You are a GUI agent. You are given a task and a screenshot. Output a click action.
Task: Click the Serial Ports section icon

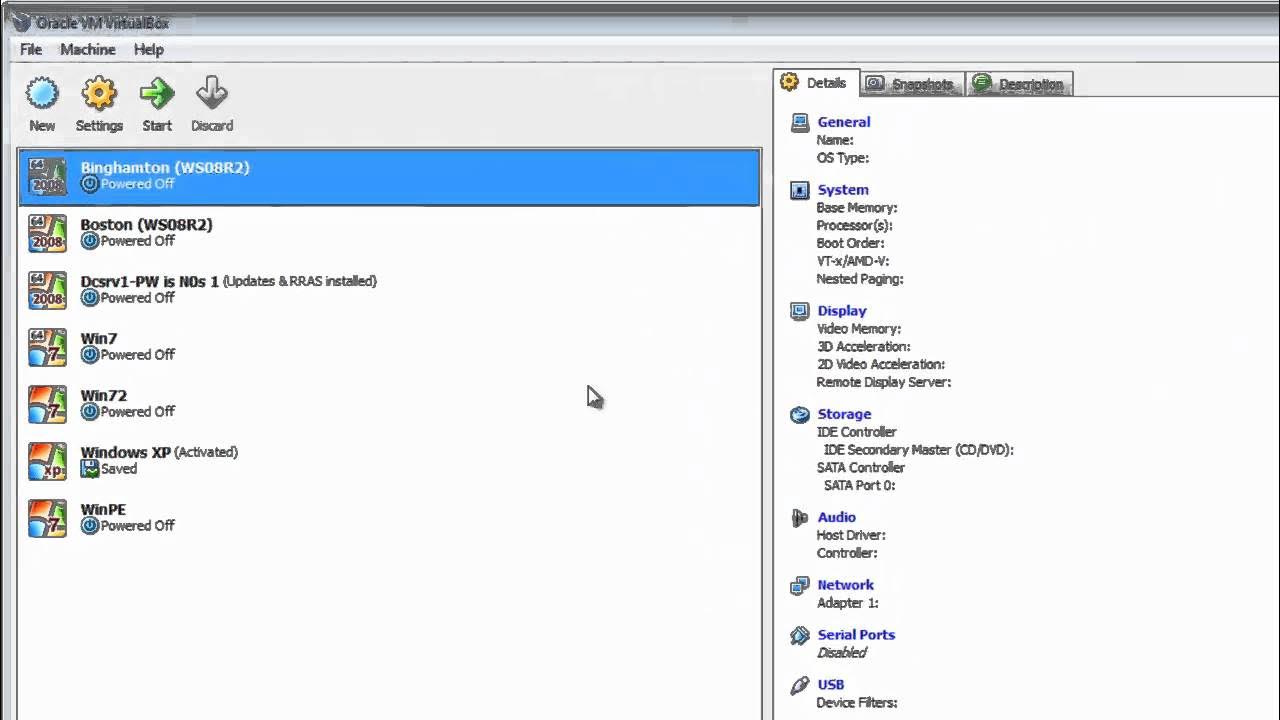(x=799, y=635)
